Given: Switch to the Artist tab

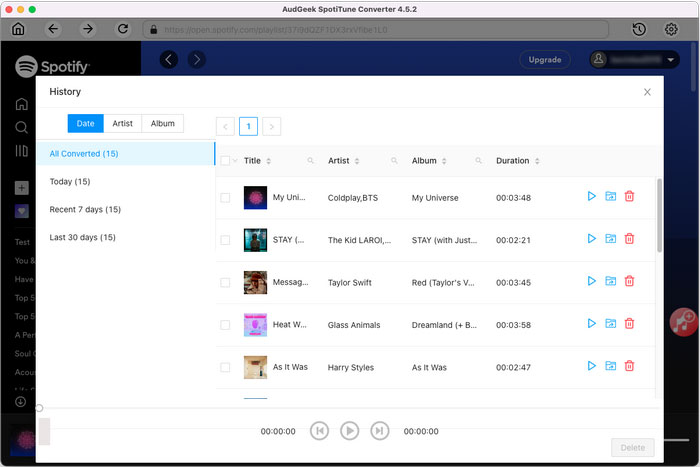Looking at the screenshot, I should (x=122, y=124).
